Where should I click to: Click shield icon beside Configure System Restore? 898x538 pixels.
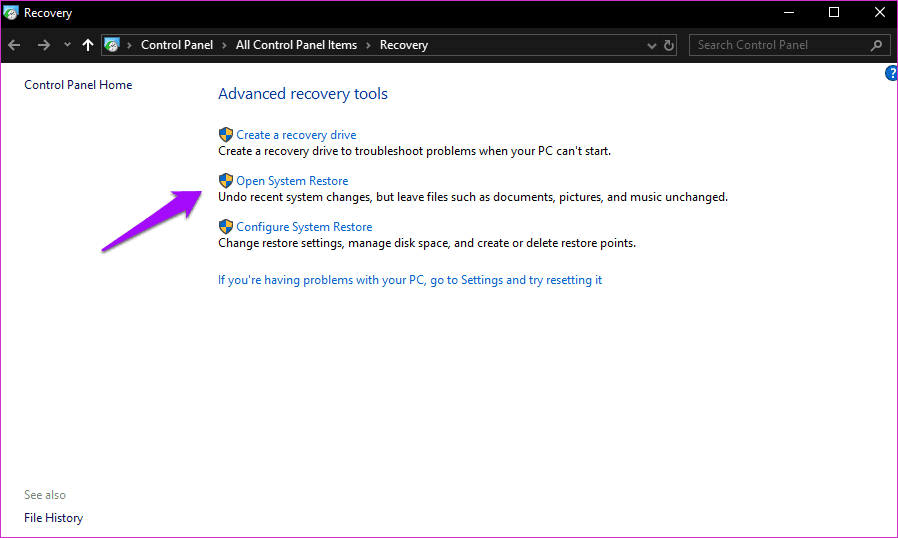226,226
